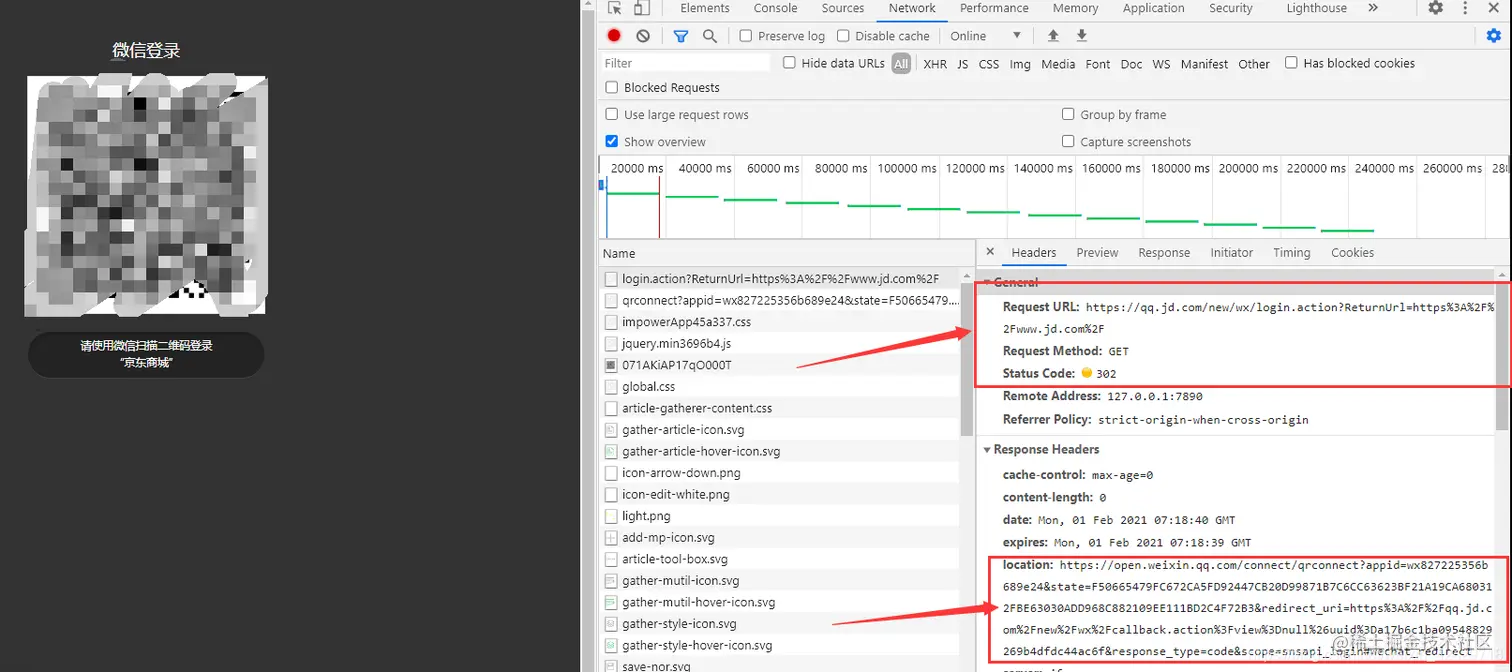The width and height of the screenshot is (1512, 672).
Task: Clear the network log
Action: [x=643, y=36]
